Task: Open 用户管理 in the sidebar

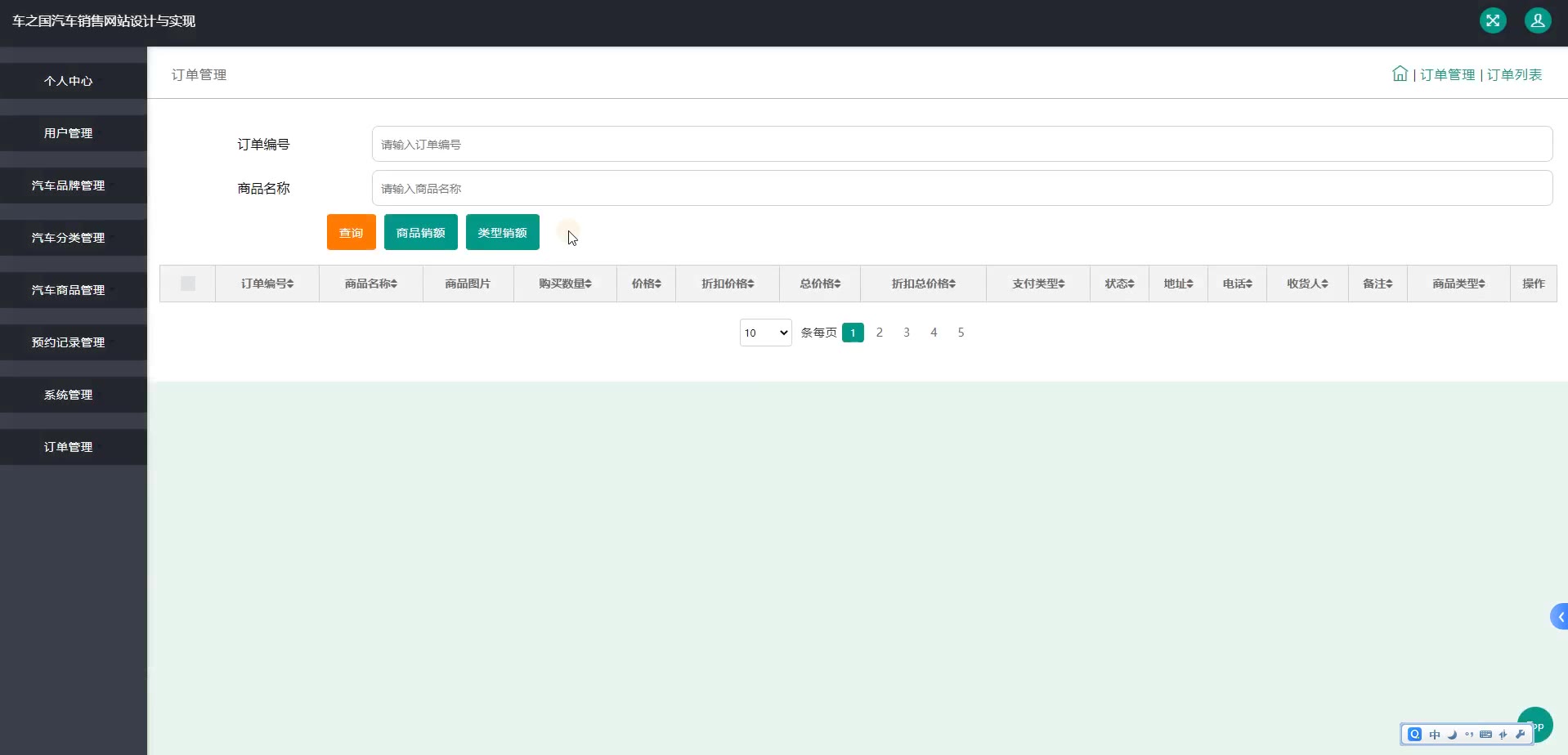Action: [74, 133]
